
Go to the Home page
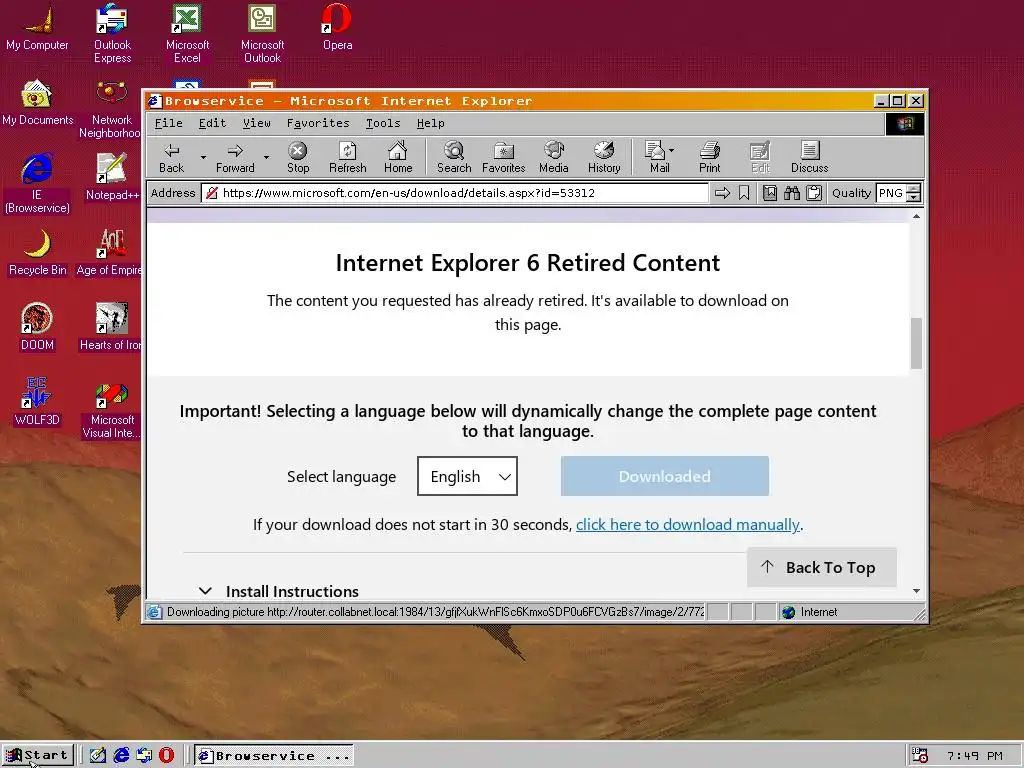coord(398,157)
